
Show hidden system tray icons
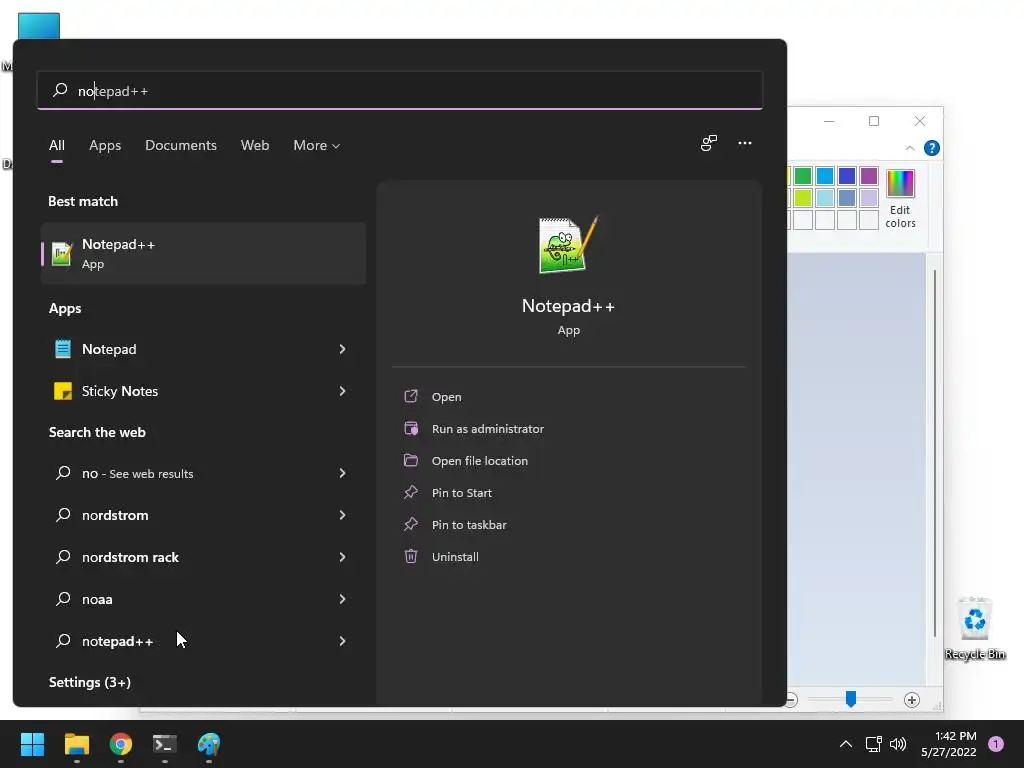coord(846,744)
